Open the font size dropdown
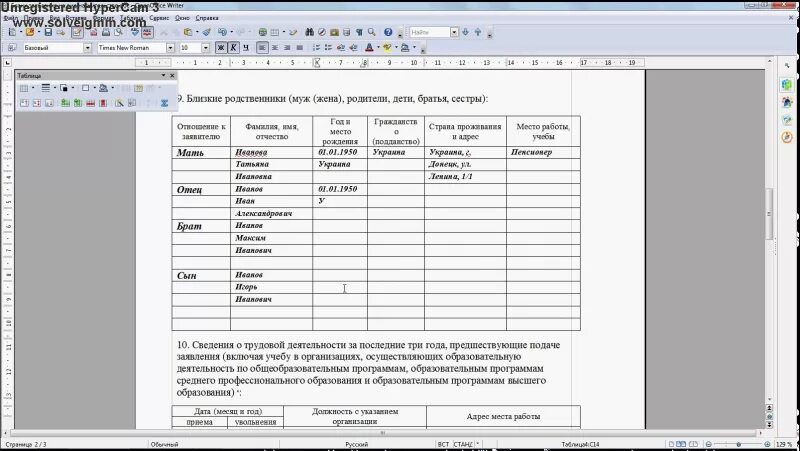 (x=205, y=47)
